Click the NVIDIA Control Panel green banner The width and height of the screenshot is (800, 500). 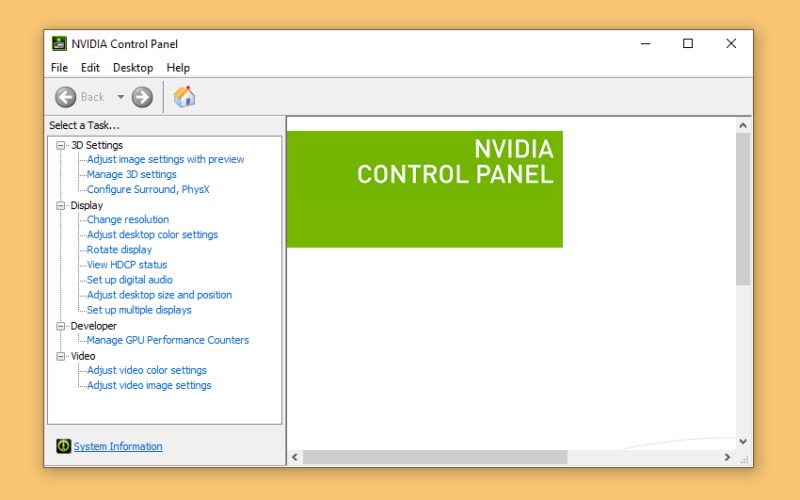425,189
